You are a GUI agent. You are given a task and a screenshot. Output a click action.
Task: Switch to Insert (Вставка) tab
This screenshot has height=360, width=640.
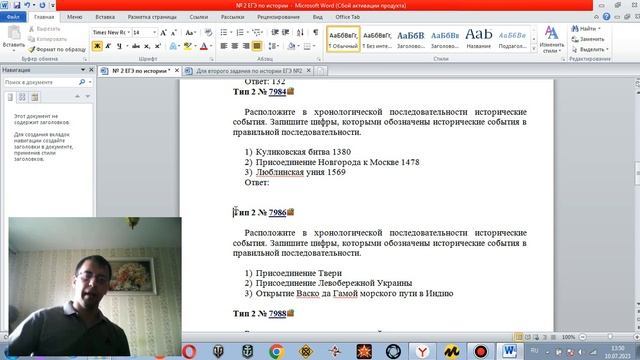[105, 17]
